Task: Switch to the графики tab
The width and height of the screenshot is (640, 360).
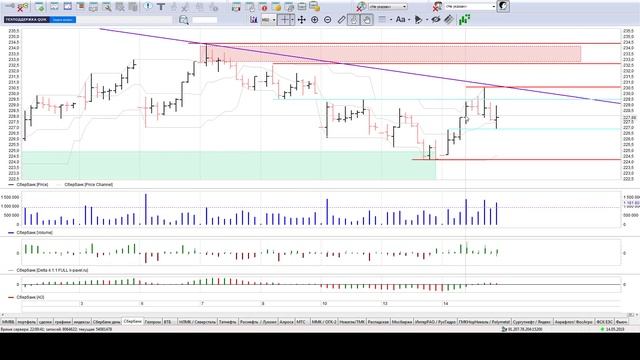Action: tap(63, 322)
